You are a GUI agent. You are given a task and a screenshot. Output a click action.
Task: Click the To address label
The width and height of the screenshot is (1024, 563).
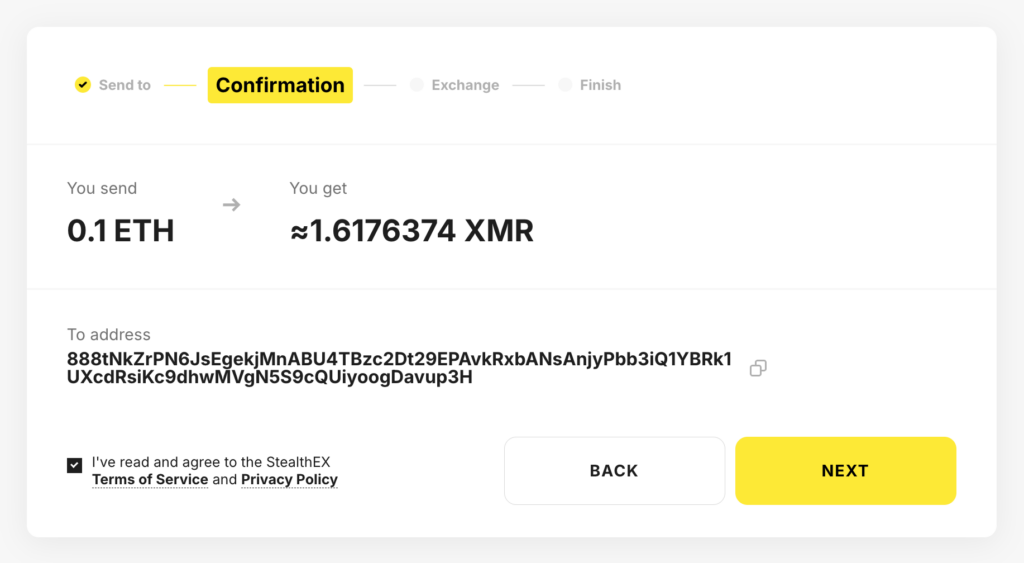[x=109, y=335]
